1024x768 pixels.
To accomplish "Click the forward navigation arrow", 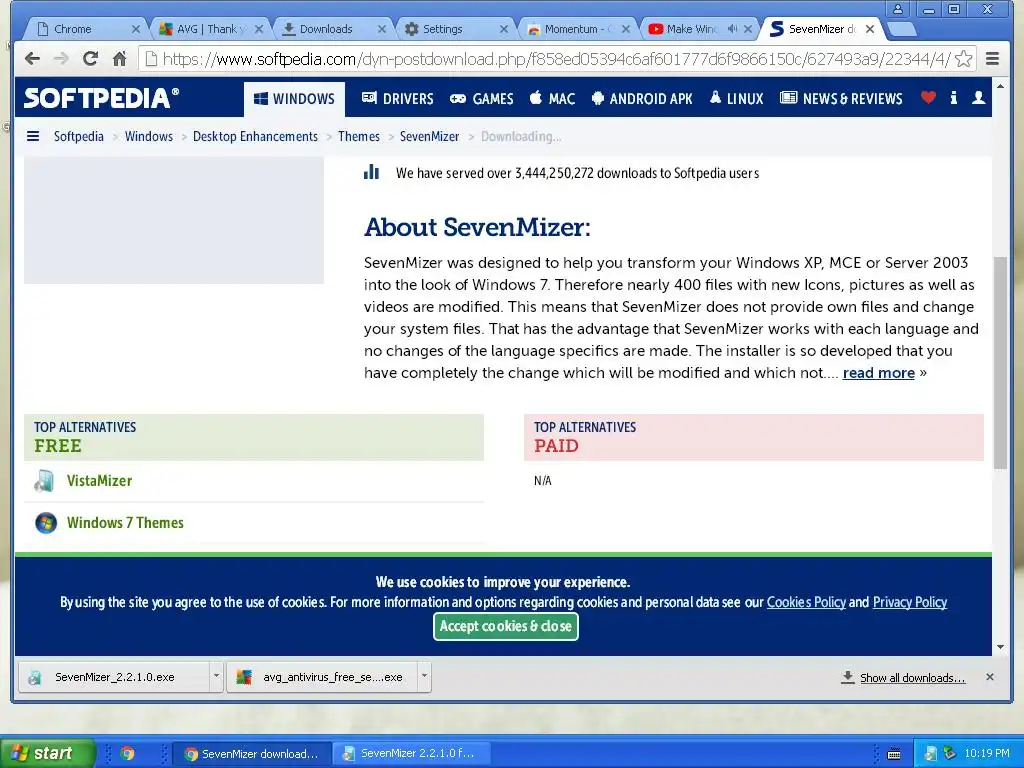I will (61, 59).
